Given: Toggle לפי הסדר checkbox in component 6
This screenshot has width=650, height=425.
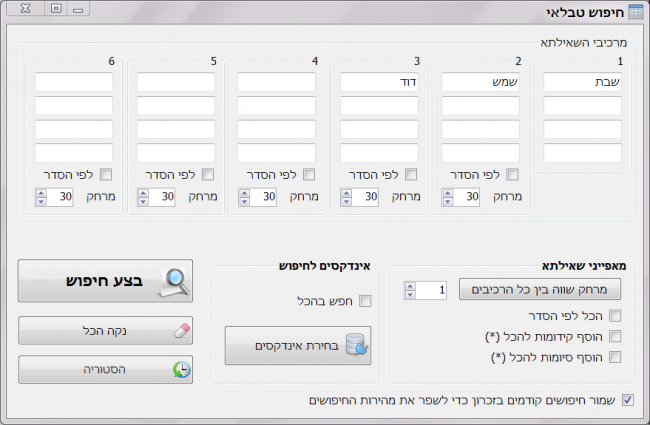Looking at the screenshot, I should 106,175.
